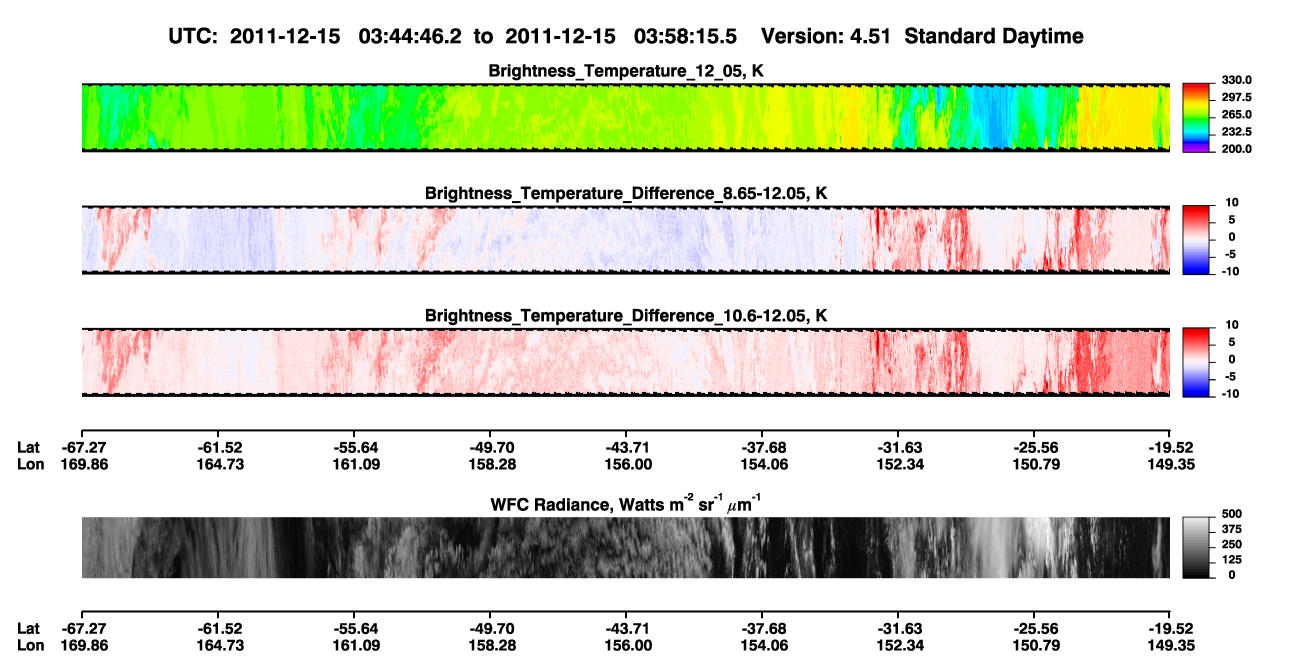Viewport: 1300px width, 667px height.
Task: Click the rainbow colorbar for Brightness Temperature
Action: pyautogui.click(x=1197, y=118)
